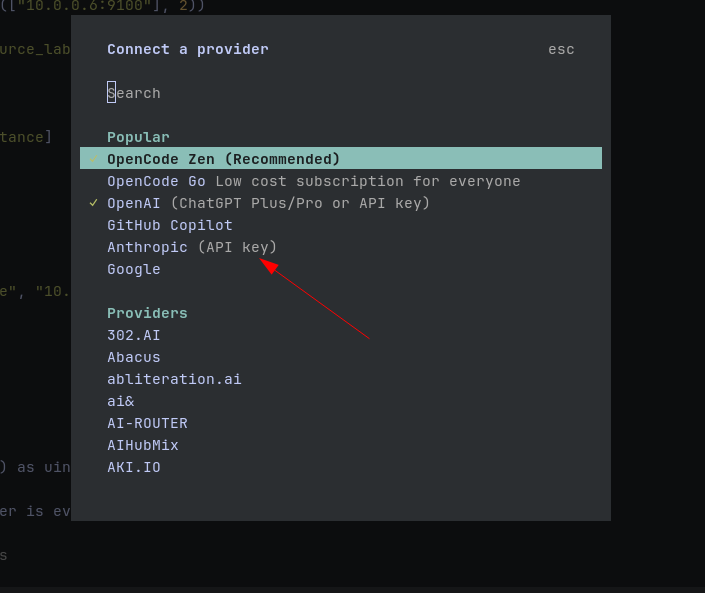
Task: Pick GitHub Copilot from Popular list
Action: [341, 225]
